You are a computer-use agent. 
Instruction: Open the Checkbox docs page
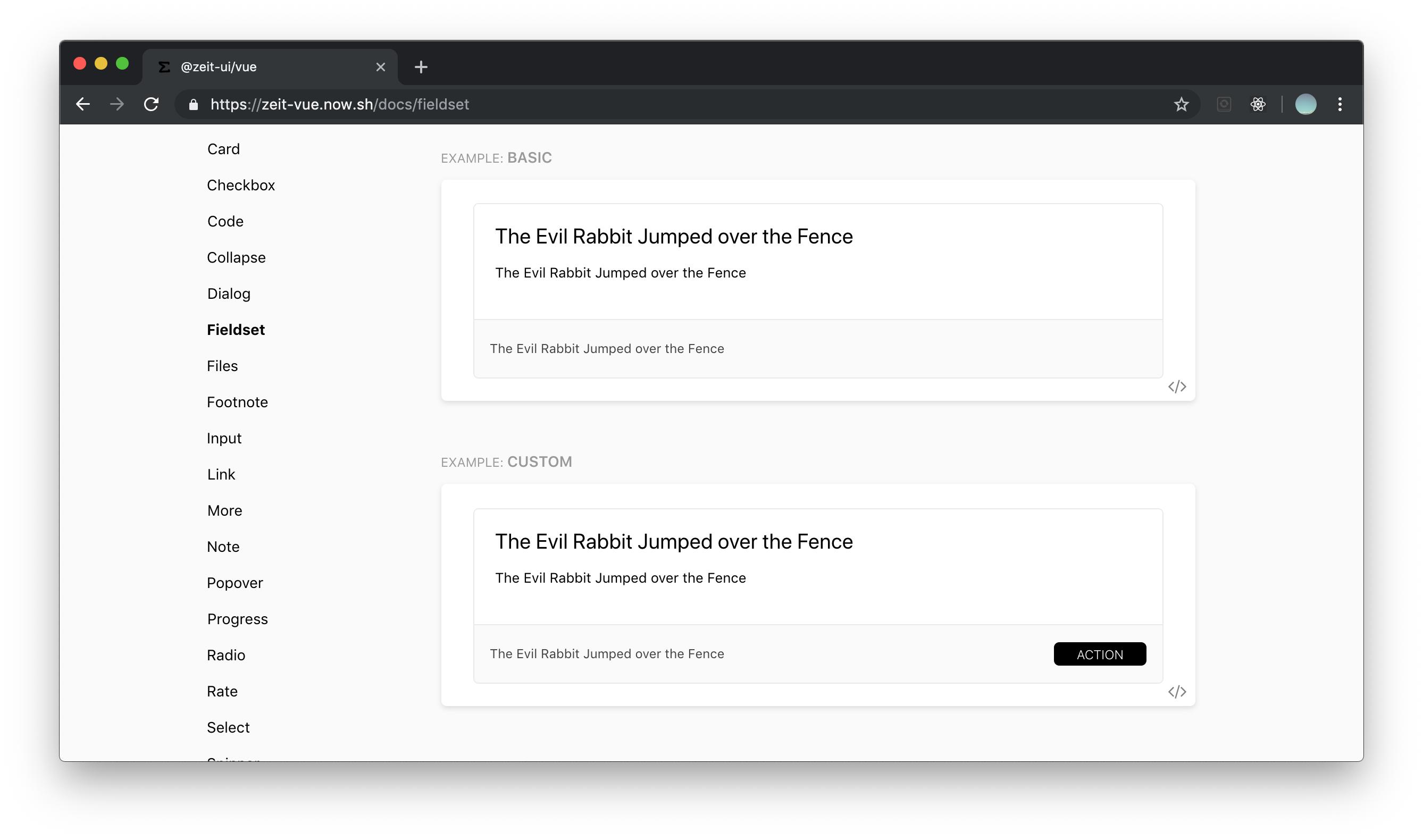(x=240, y=185)
